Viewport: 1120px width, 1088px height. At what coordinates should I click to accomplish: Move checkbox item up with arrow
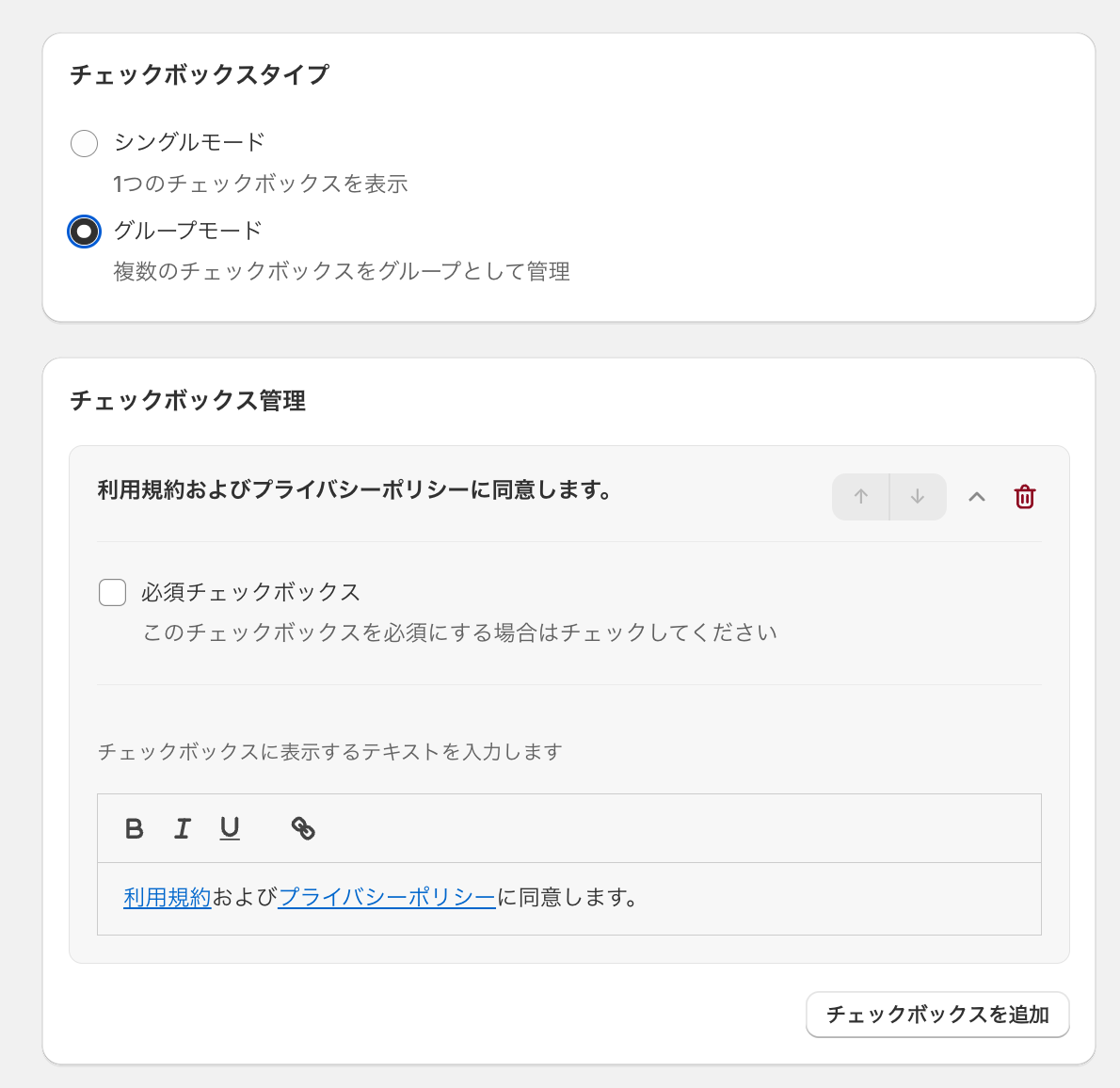point(861,497)
